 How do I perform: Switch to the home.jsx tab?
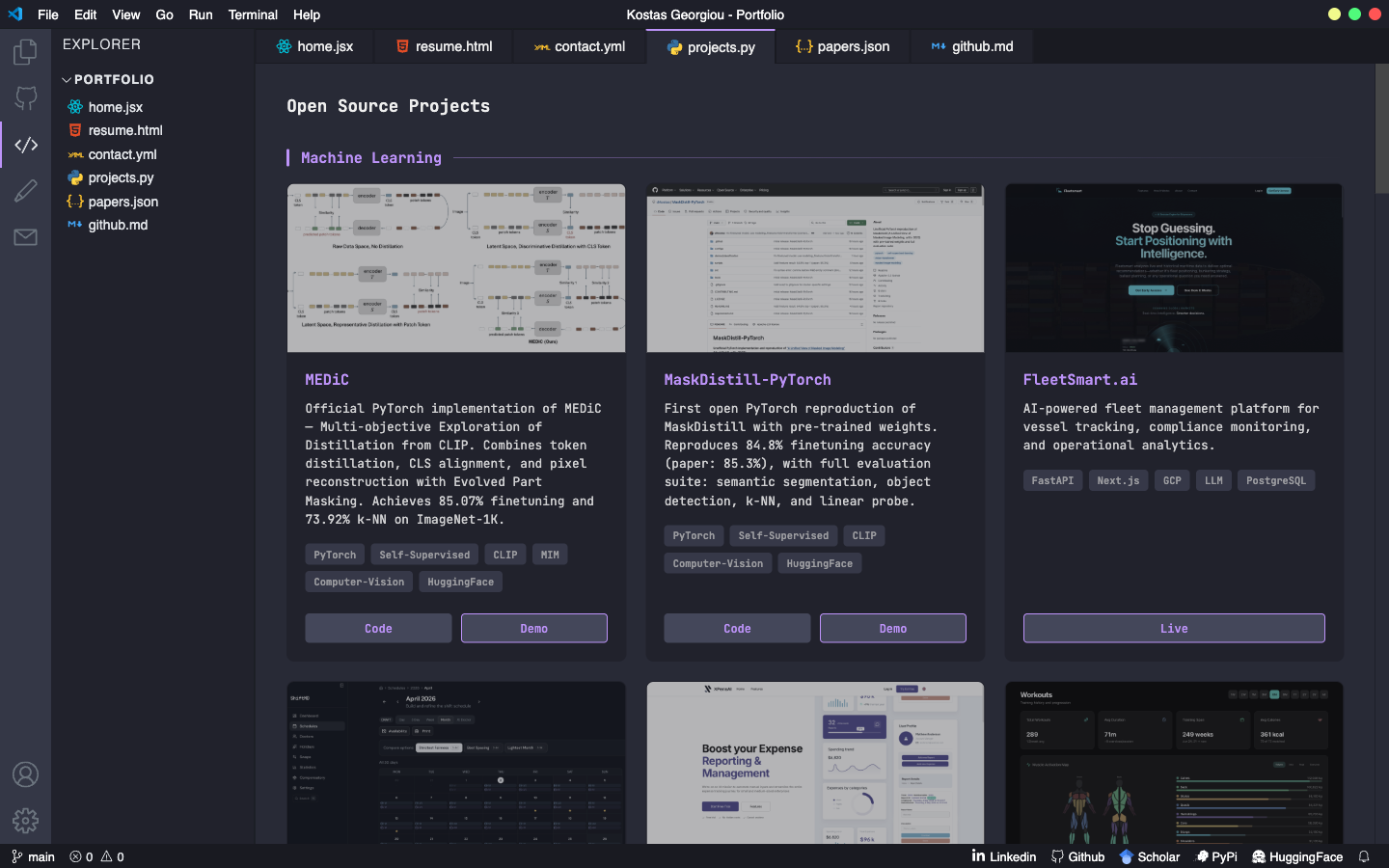tap(314, 46)
